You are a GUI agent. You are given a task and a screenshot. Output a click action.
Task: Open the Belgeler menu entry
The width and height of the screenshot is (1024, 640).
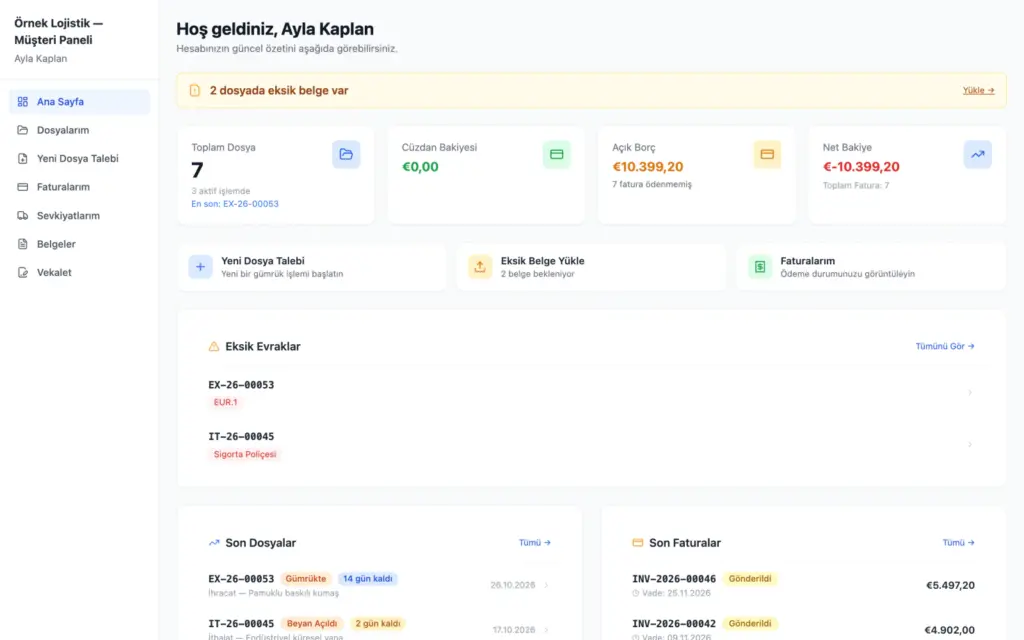(80, 244)
